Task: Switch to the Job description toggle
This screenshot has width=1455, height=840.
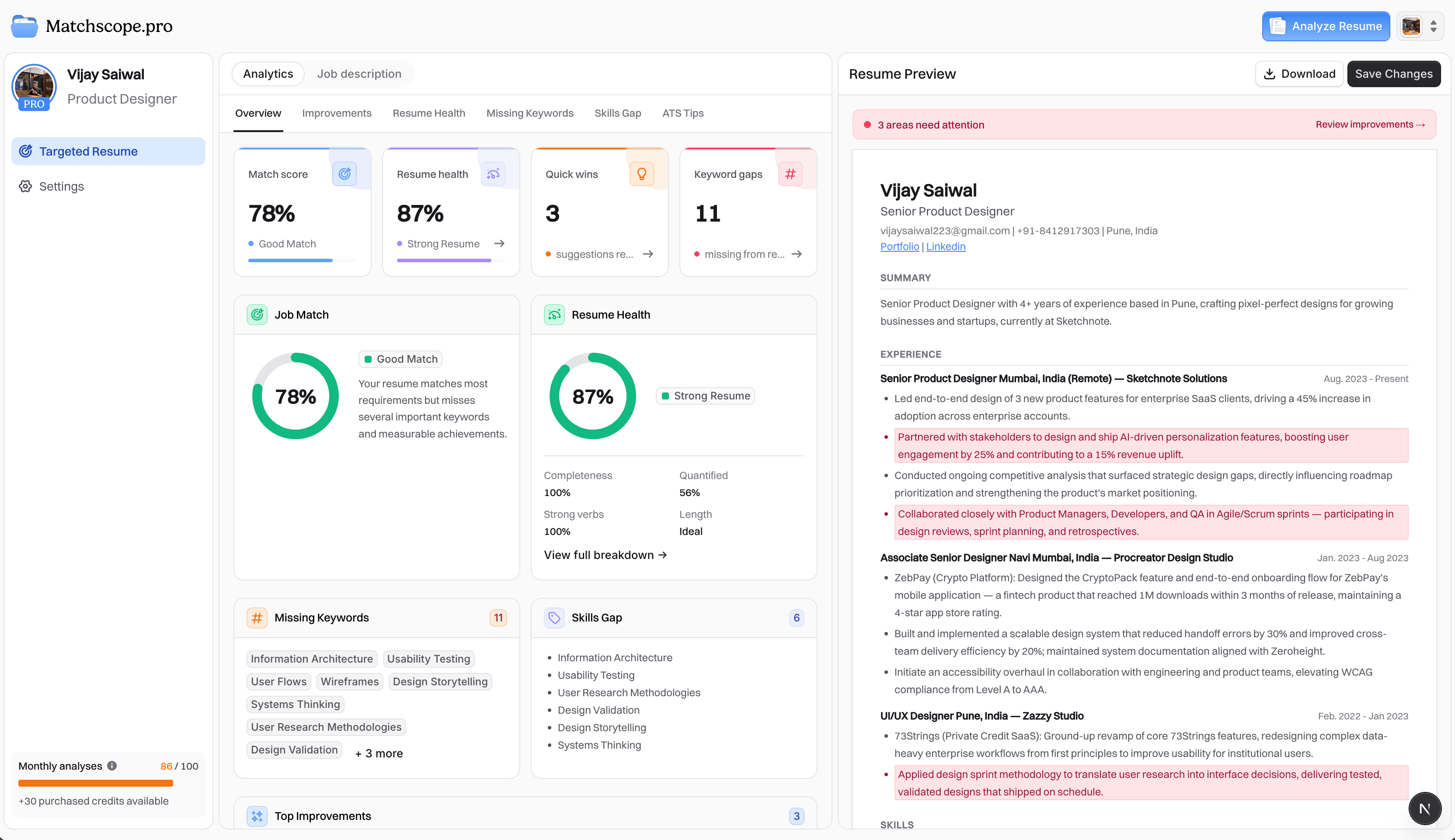Action: [359, 74]
